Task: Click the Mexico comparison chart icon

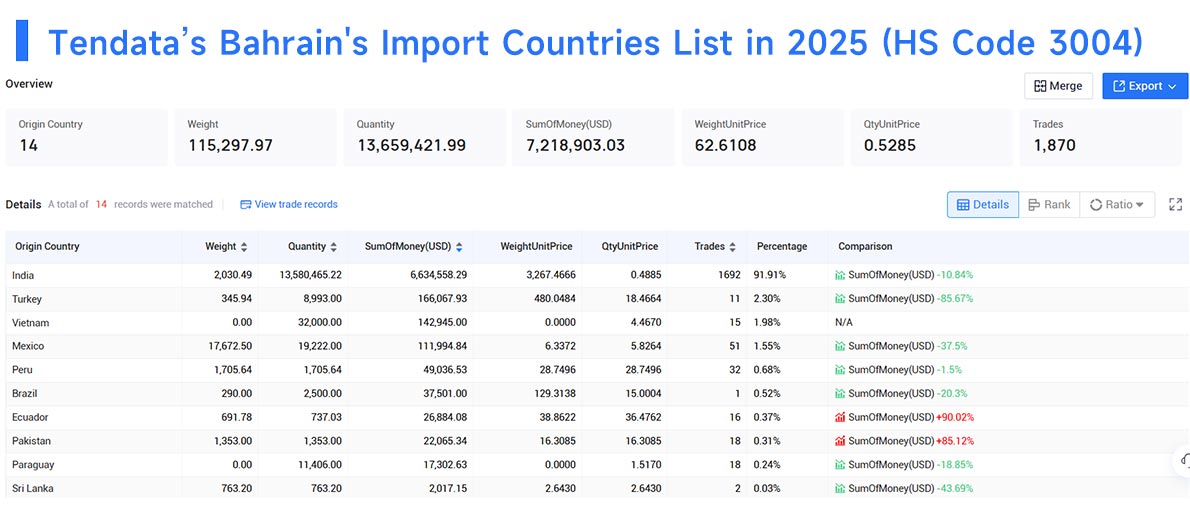Action: pos(840,346)
